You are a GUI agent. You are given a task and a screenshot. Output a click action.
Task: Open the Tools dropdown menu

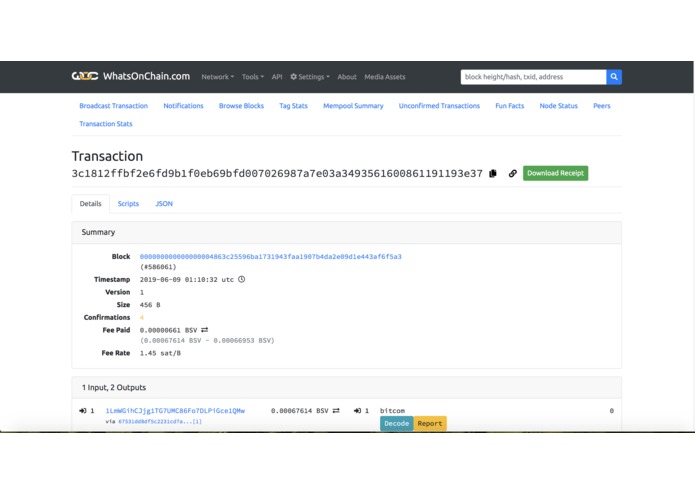(253, 77)
